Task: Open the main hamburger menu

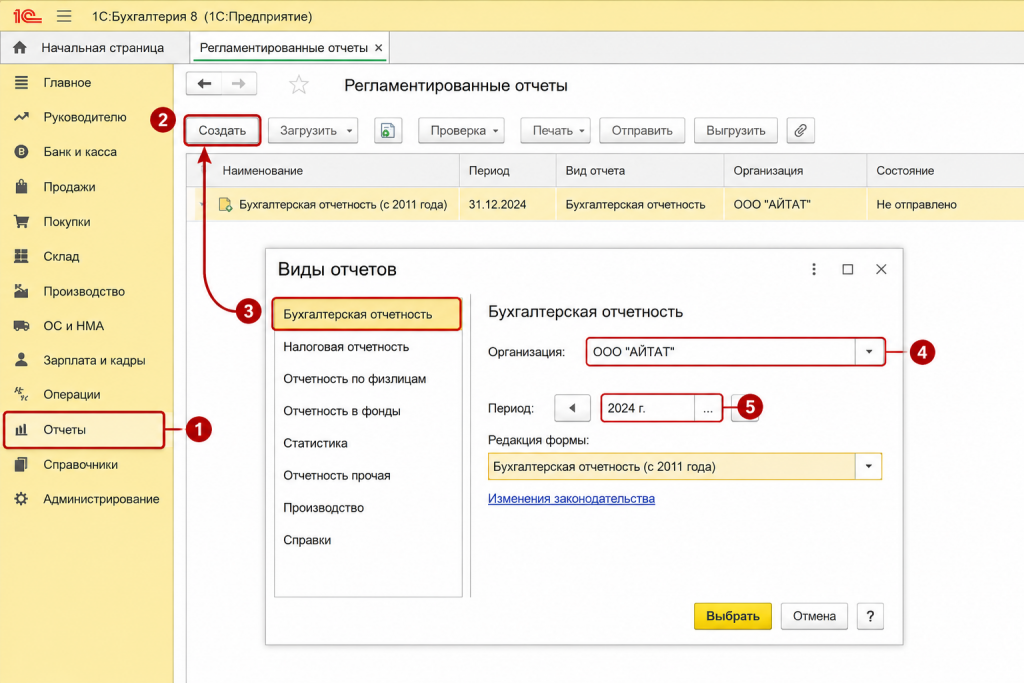Action: pos(64,16)
